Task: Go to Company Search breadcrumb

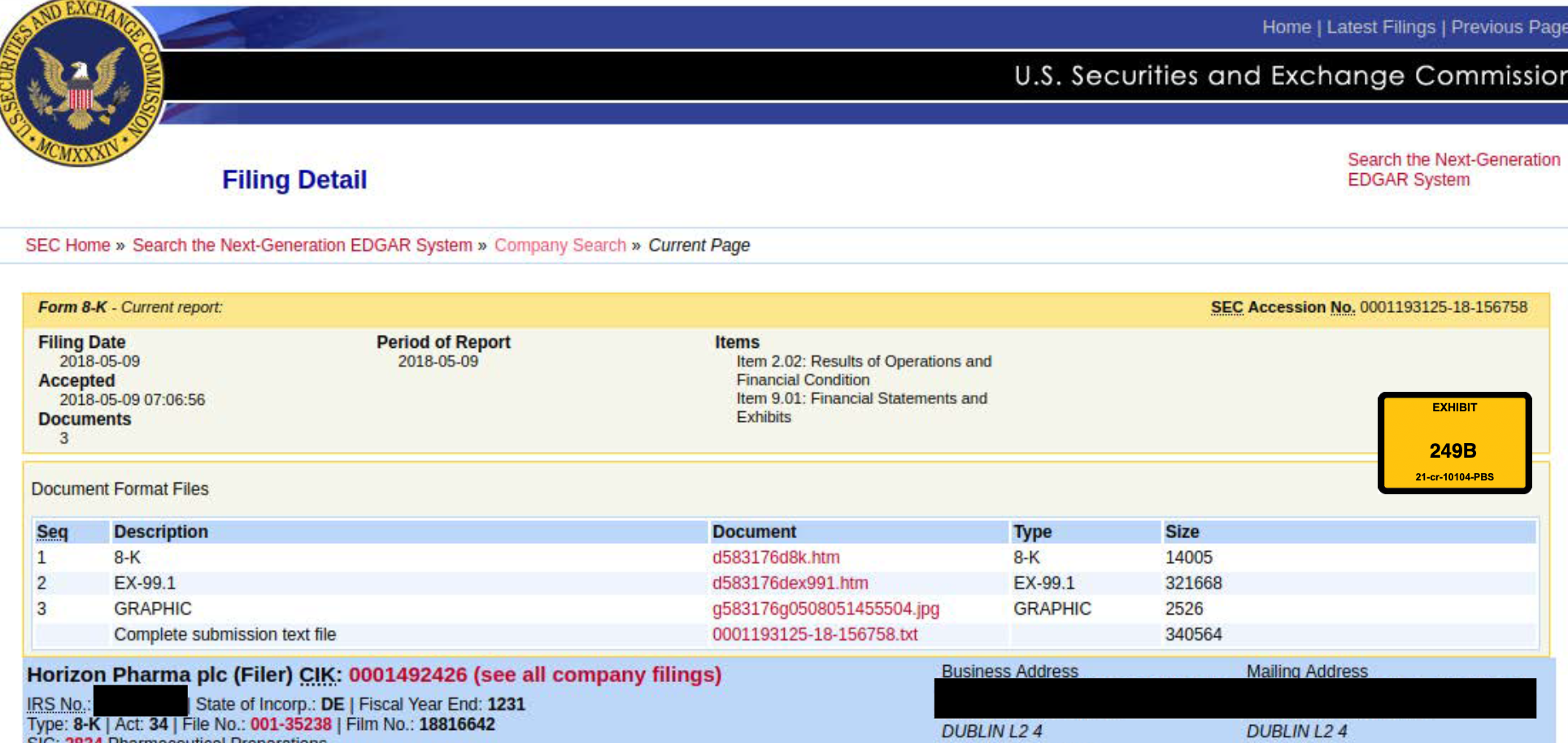Action: click(560, 245)
